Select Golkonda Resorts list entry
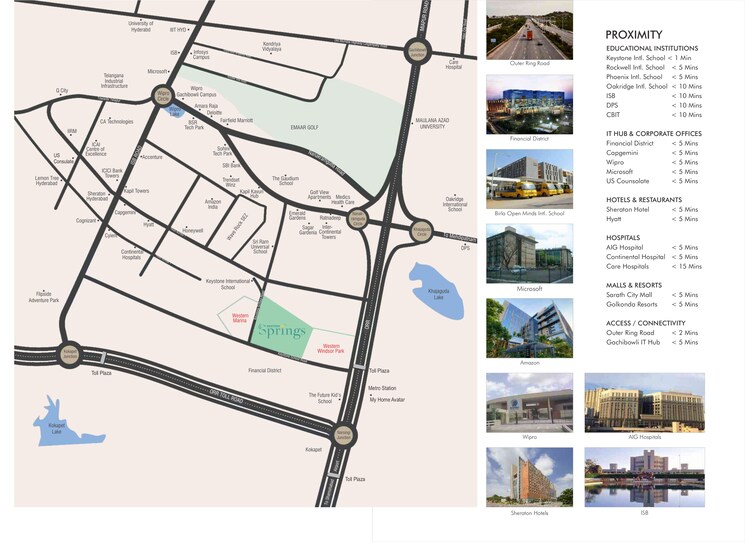 [652, 304]
